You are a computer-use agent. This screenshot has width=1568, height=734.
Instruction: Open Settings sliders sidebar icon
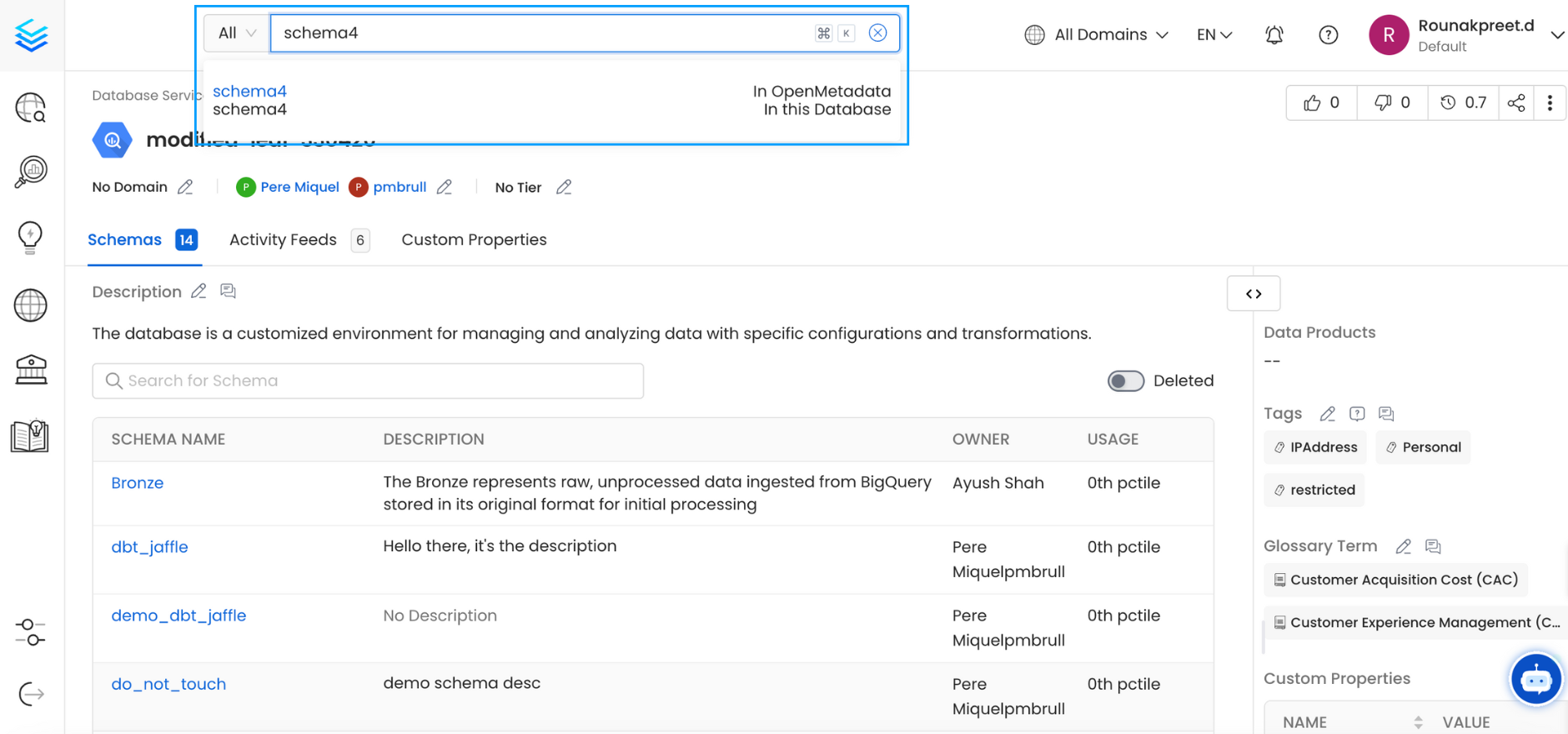click(x=31, y=631)
